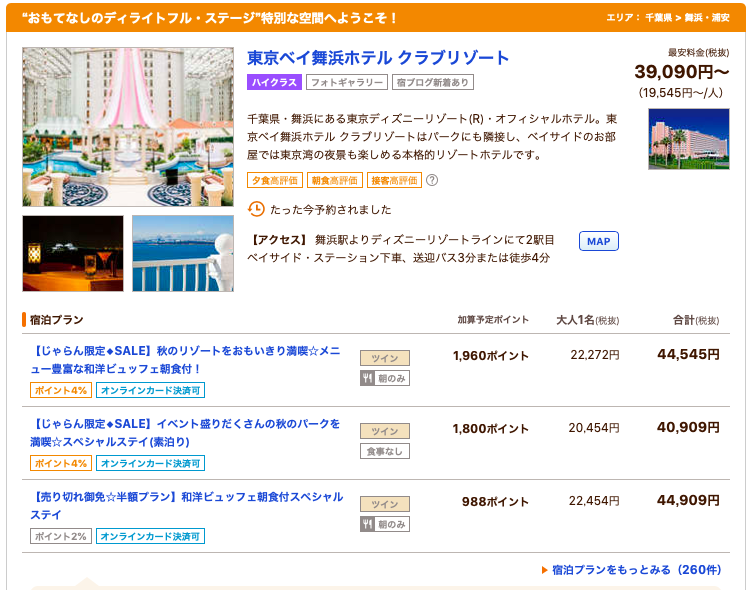Click the orange banner headline おもてなしのディライトフル・ステージ
Screen dimensions: 748x590
click(x=209, y=18)
